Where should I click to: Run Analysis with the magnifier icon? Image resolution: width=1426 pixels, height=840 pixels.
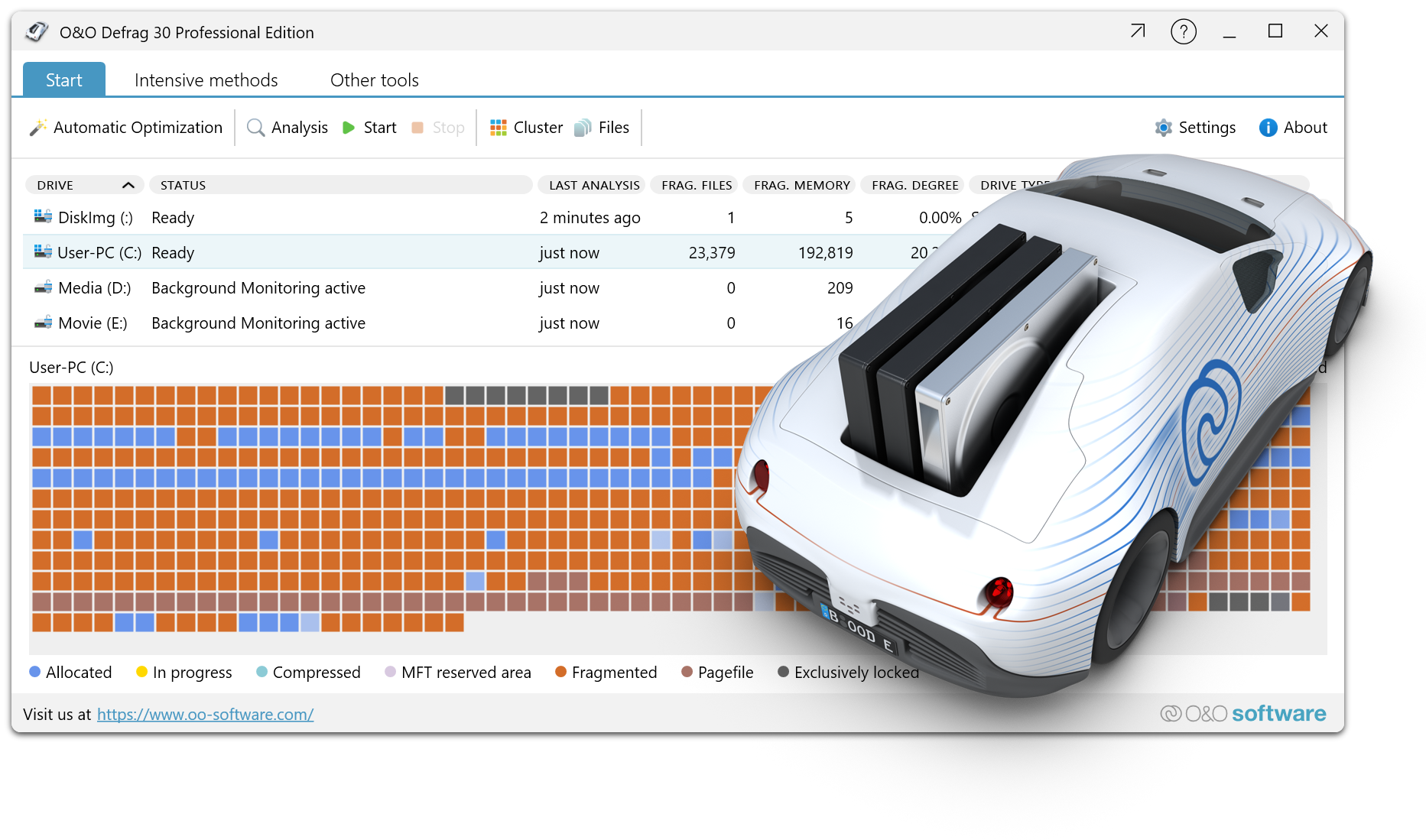coord(256,128)
